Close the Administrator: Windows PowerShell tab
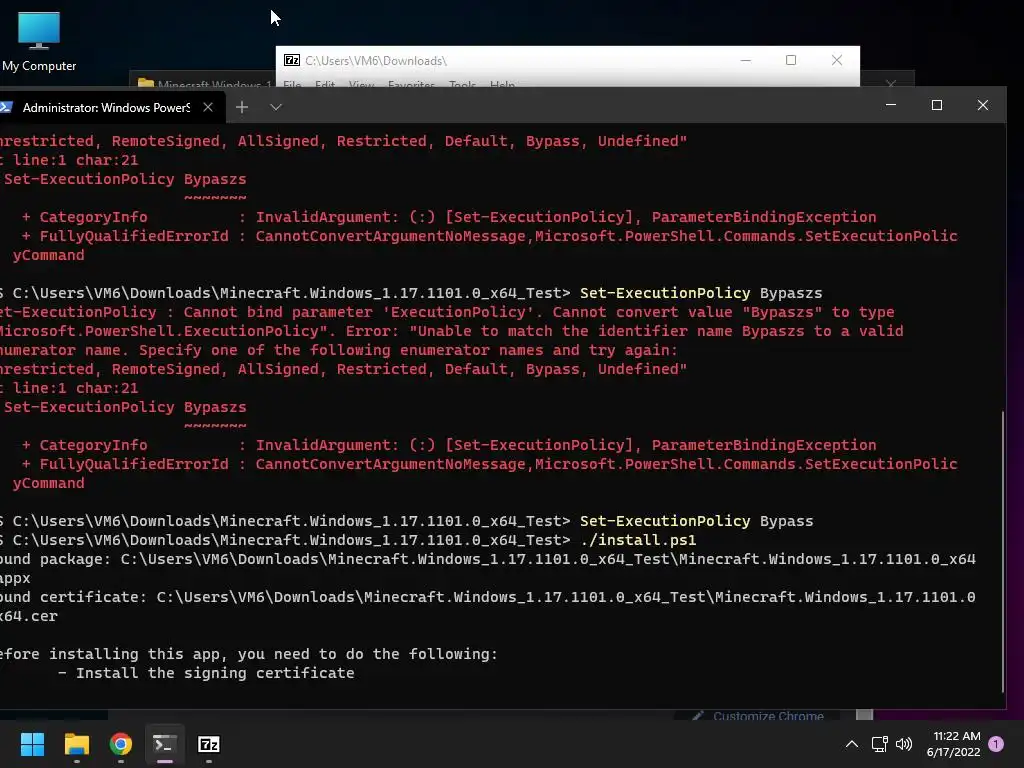This screenshot has width=1024, height=768. pos(208,107)
